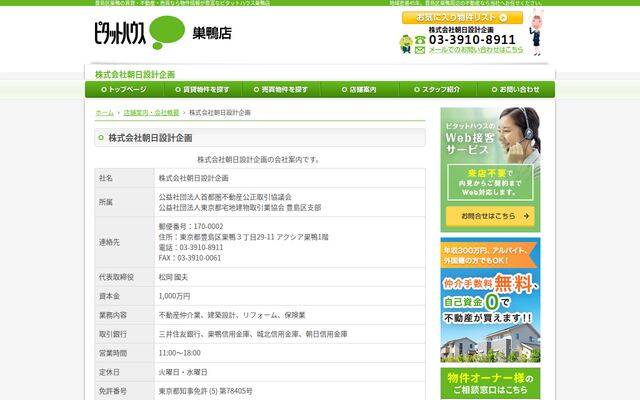
Task: Open 賃貸物件を探す menu item
Action: click(x=202, y=89)
